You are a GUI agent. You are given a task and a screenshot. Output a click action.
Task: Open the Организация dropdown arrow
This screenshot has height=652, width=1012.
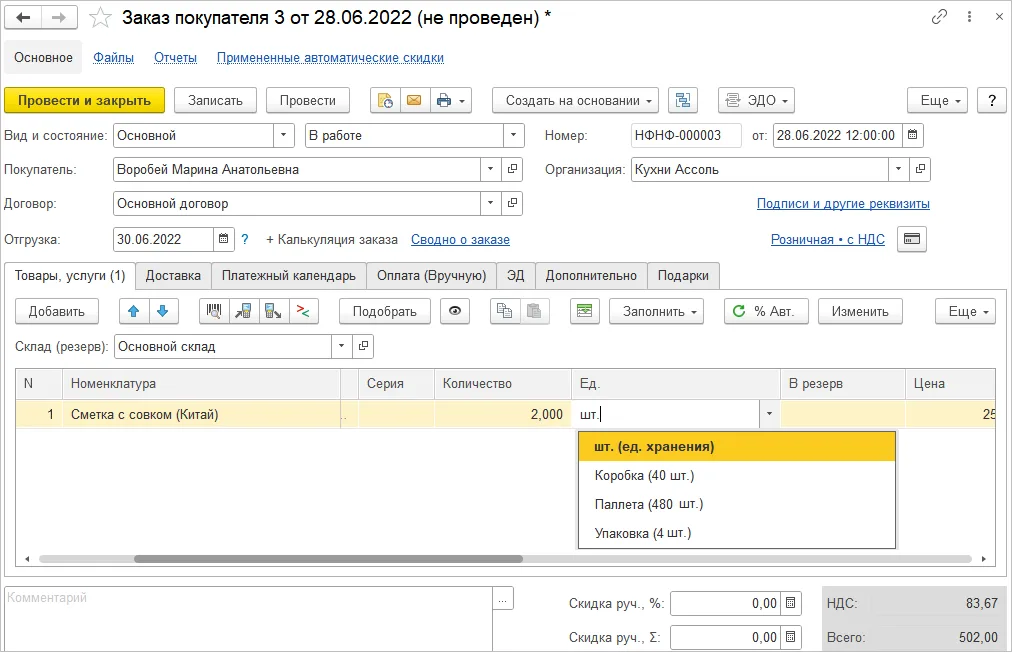click(x=898, y=169)
